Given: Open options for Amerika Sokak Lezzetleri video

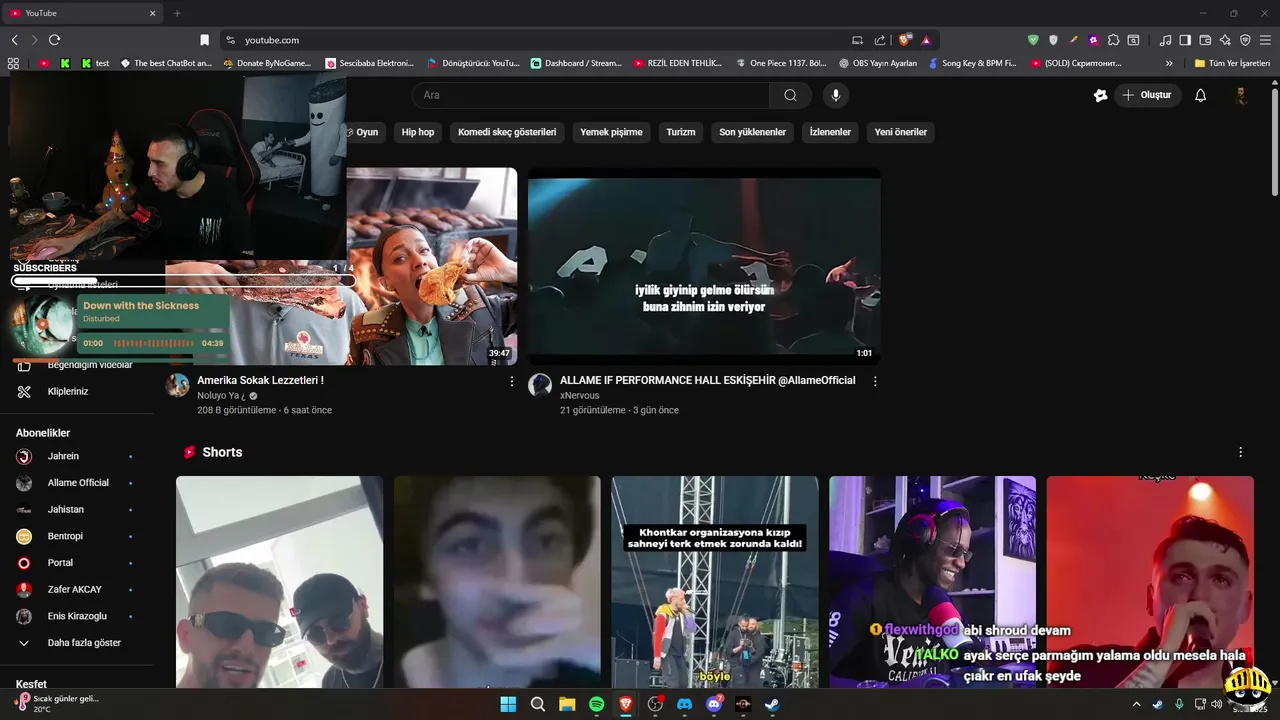Looking at the screenshot, I should pyautogui.click(x=512, y=381).
